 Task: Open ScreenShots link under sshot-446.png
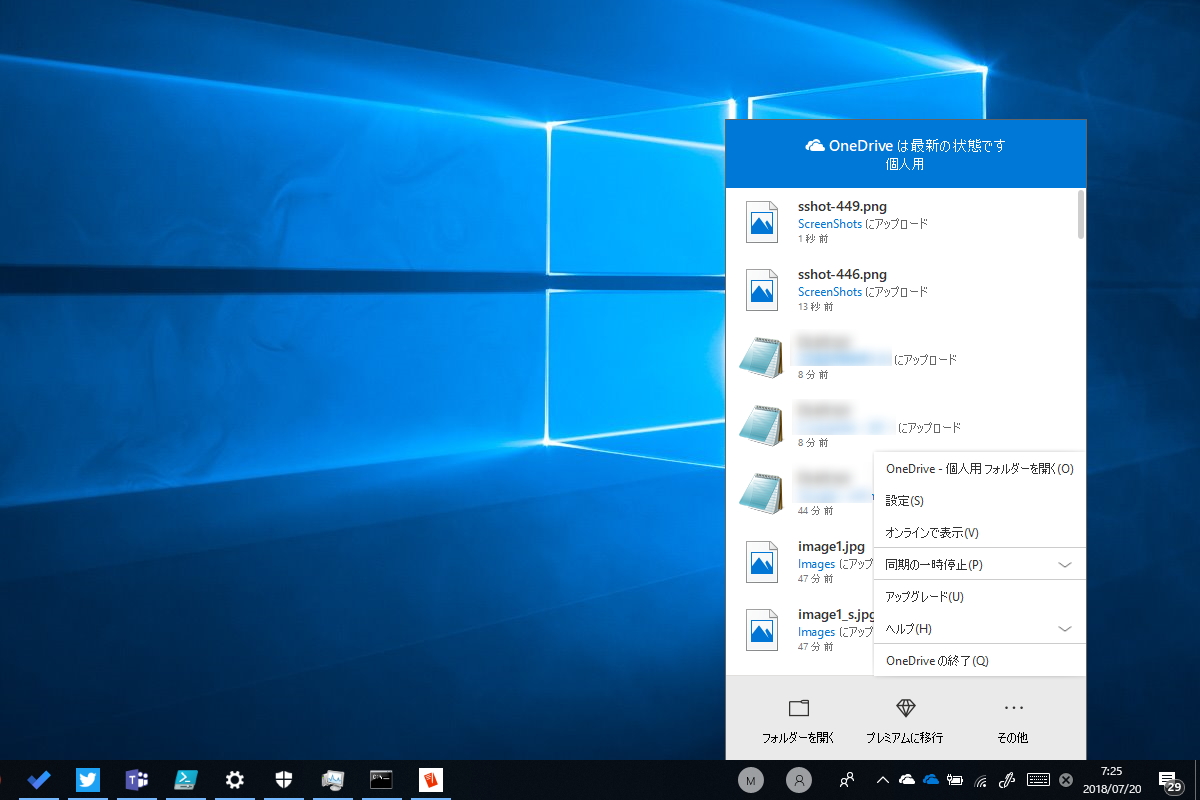(830, 292)
